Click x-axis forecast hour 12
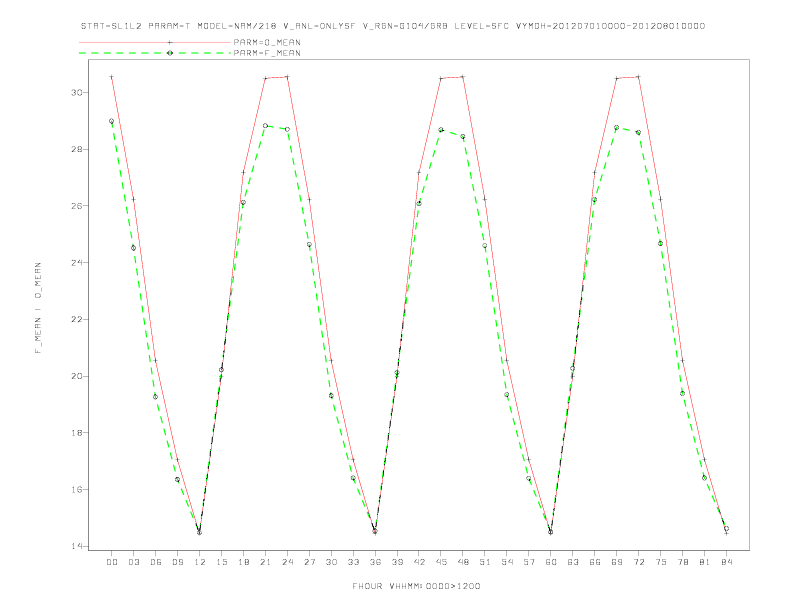Image resolution: width=792 pixels, height=612 pixels. pyautogui.click(x=200, y=562)
